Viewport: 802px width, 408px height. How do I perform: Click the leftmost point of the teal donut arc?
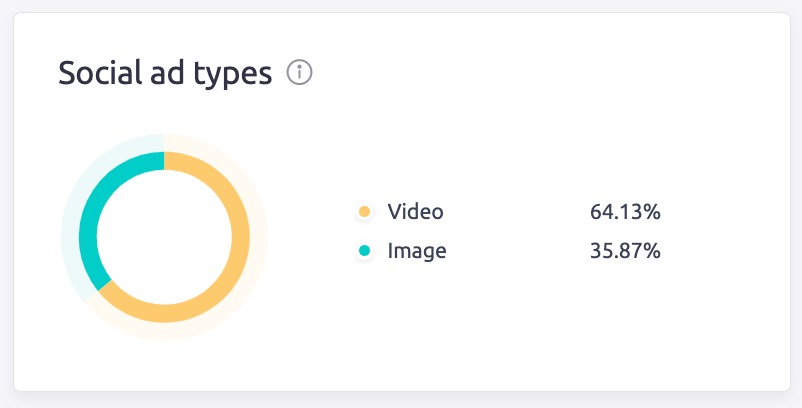(87, 237)
